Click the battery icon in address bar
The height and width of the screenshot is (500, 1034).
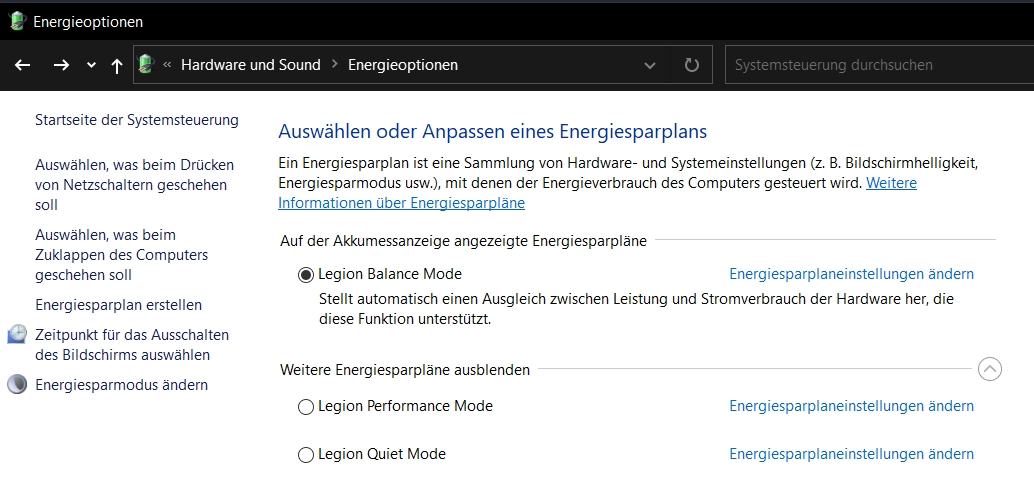(146, 65)
